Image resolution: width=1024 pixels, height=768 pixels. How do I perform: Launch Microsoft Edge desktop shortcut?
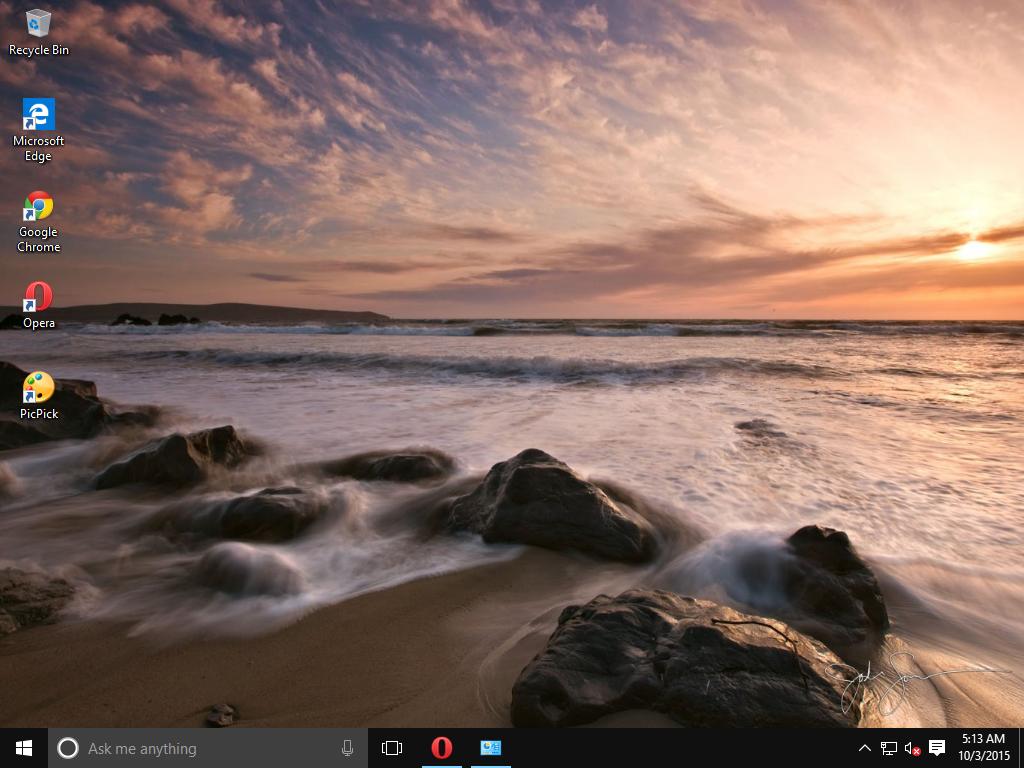38,113
